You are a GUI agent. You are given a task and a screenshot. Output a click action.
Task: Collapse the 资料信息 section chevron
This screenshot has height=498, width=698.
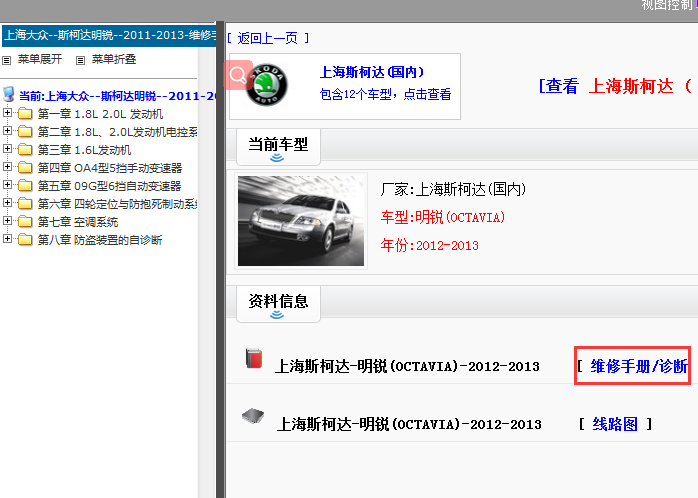click(x=277, y=315)
